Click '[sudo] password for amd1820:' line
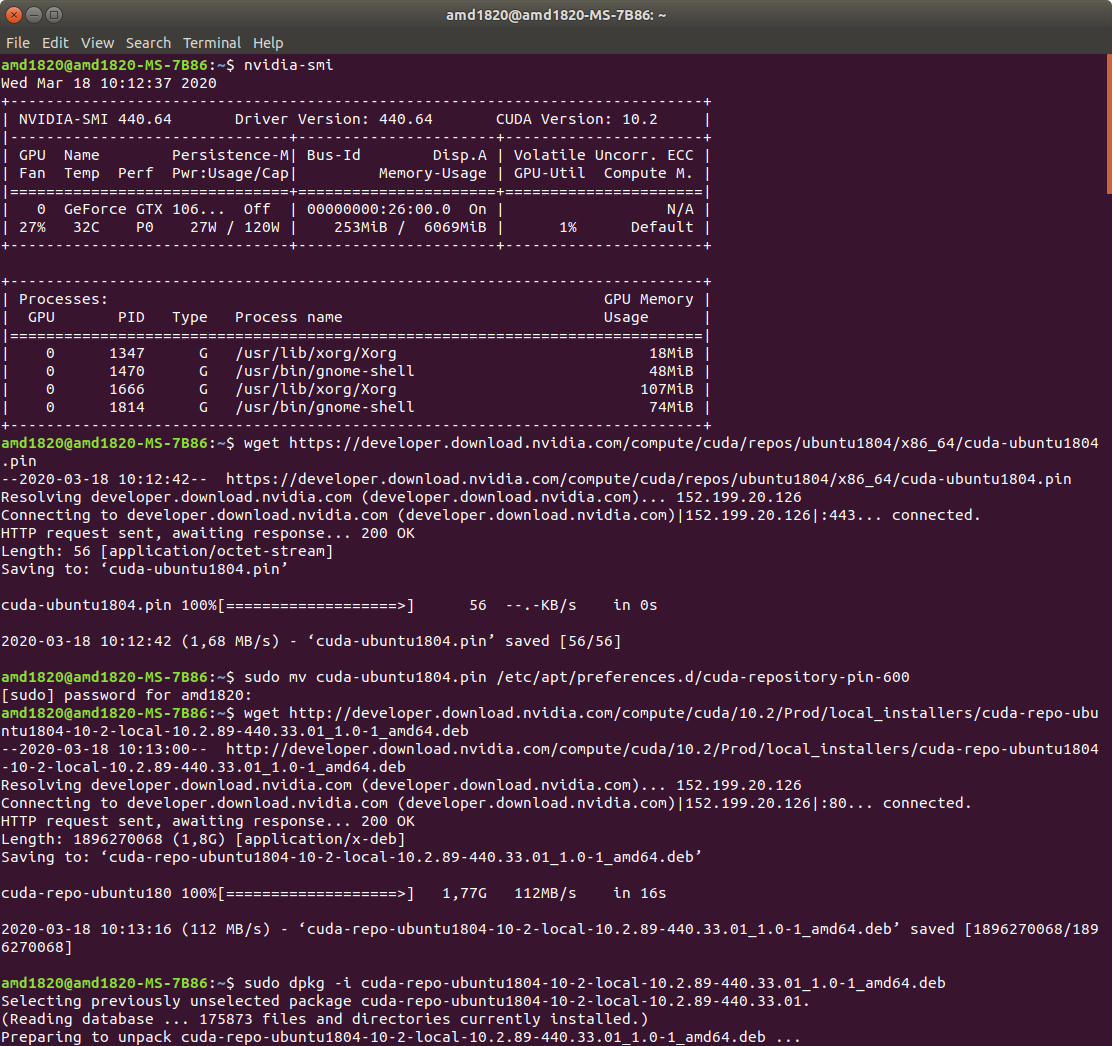The height and width of the screenshot is (1046, 1112). (127, 695)
